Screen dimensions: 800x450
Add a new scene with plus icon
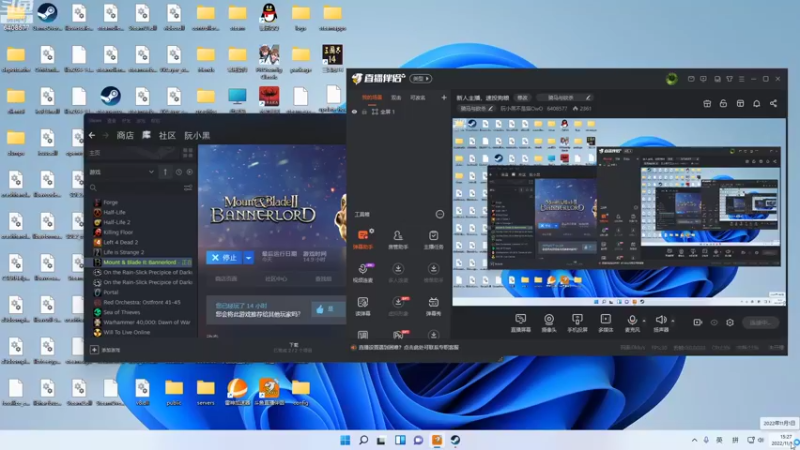pyautogui.click(x=444, y=97)
